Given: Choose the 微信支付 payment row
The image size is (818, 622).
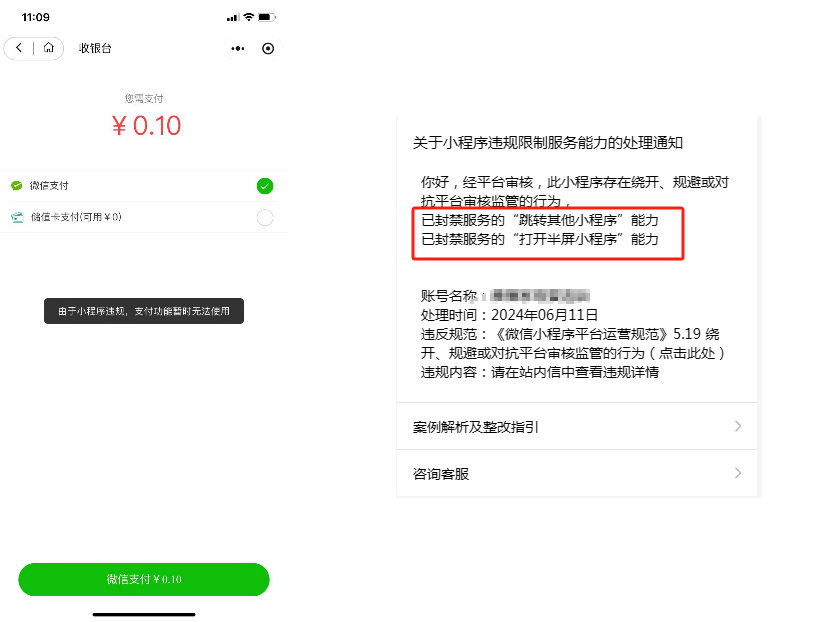Looking at the screenshot, I should [x=143, y=186].
